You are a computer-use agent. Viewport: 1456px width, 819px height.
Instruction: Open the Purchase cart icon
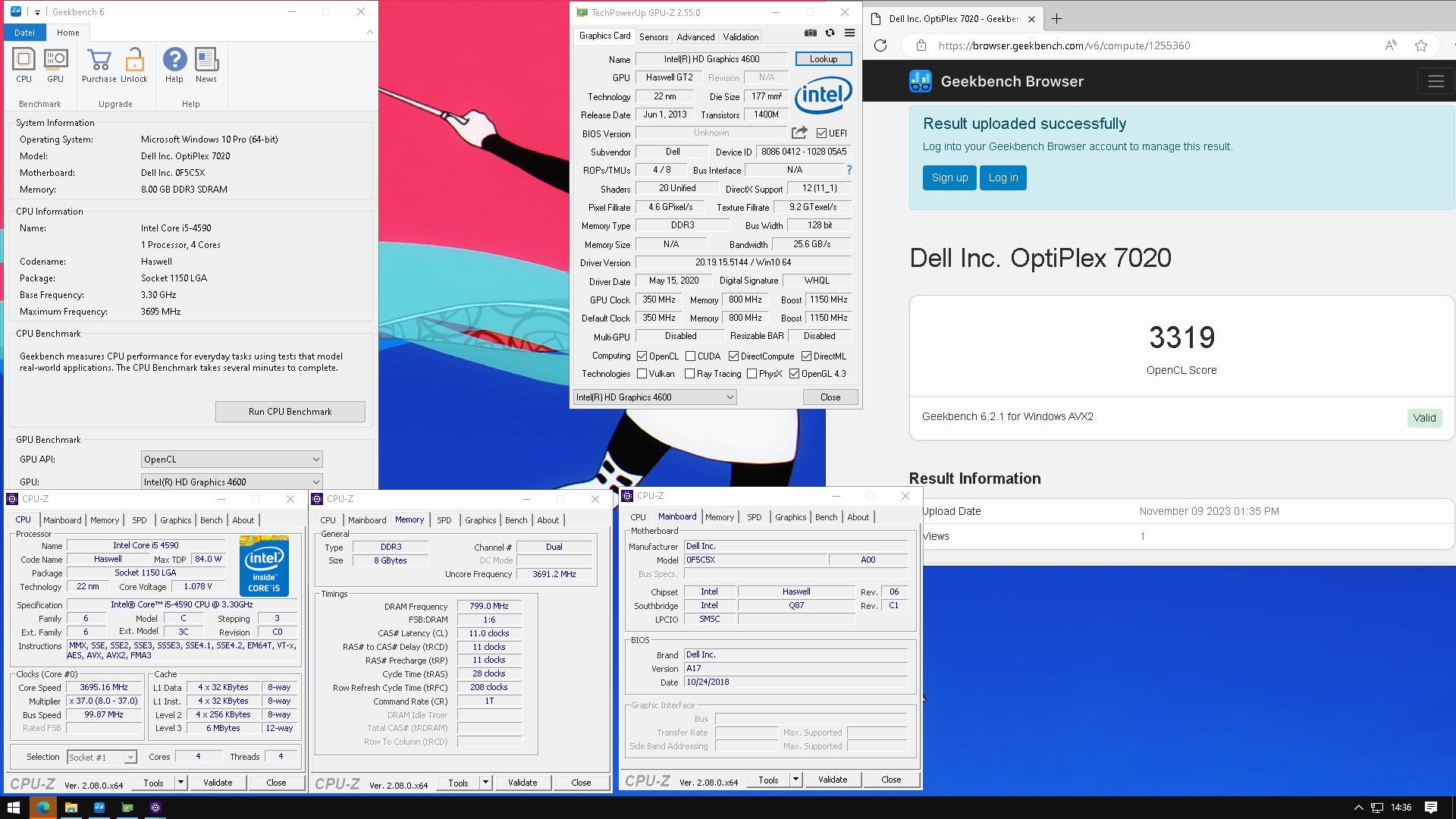click(99, 64)
